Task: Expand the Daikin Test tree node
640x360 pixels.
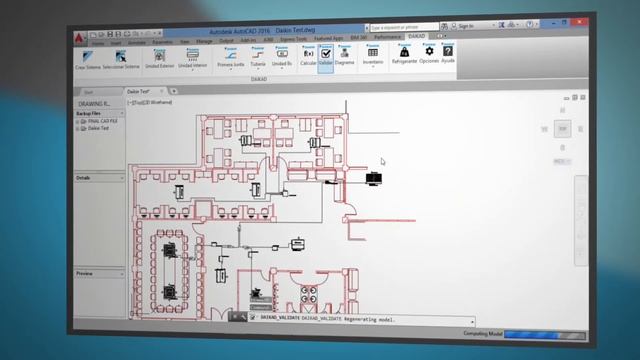Action: click(77, 129)
